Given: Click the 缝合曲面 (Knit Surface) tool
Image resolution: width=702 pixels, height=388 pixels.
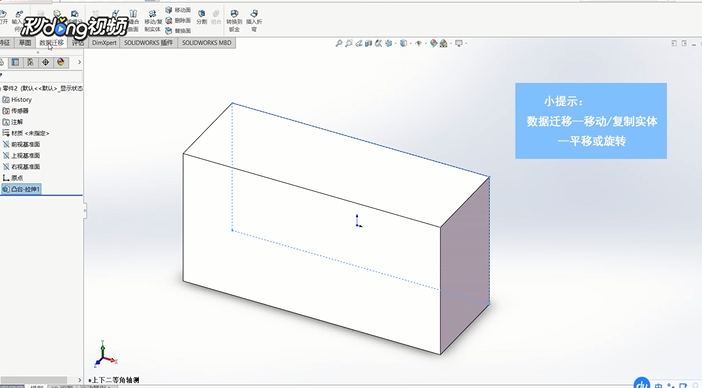Looking at the screenshot, I should 133,21.
